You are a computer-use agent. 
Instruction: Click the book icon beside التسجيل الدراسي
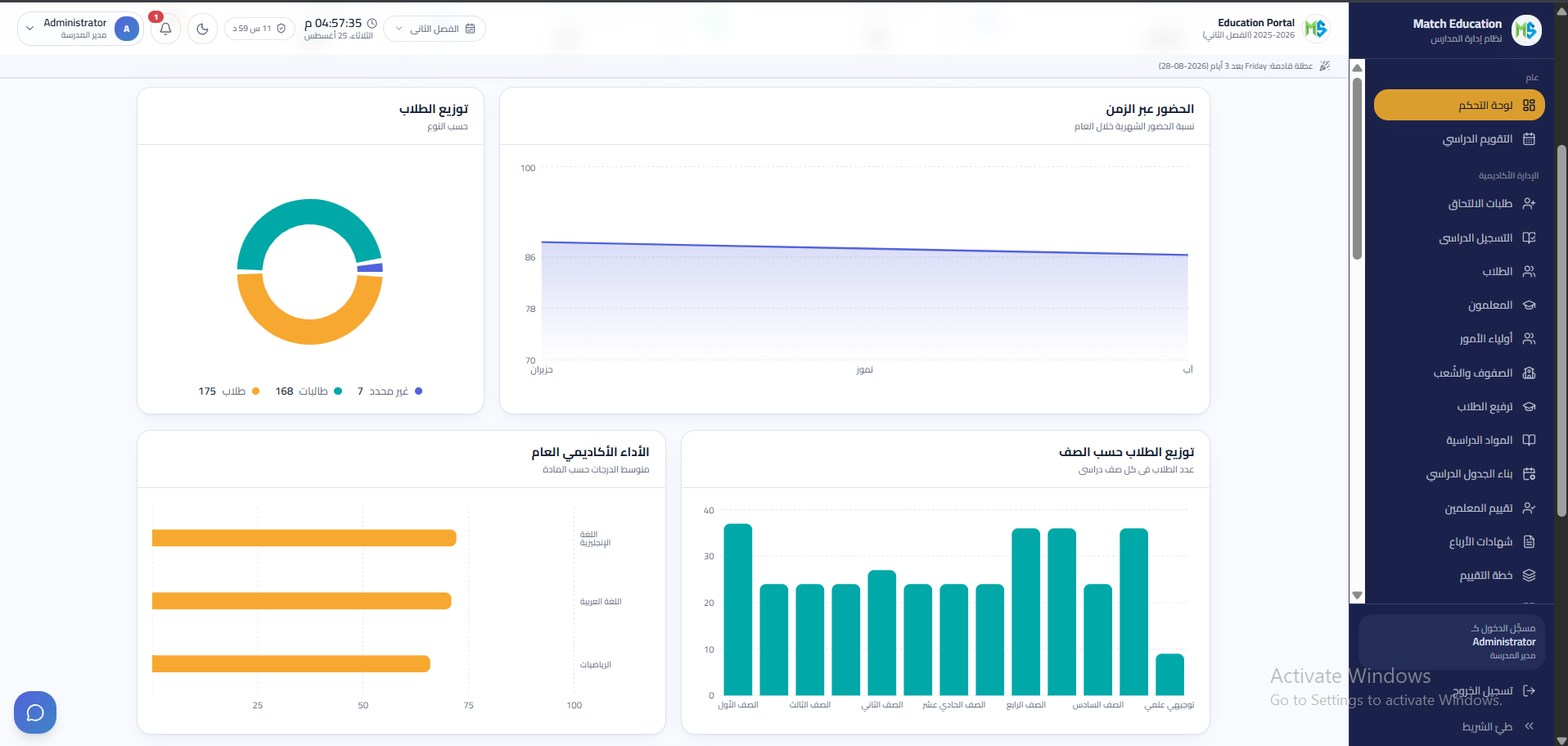click(1529, 238)
